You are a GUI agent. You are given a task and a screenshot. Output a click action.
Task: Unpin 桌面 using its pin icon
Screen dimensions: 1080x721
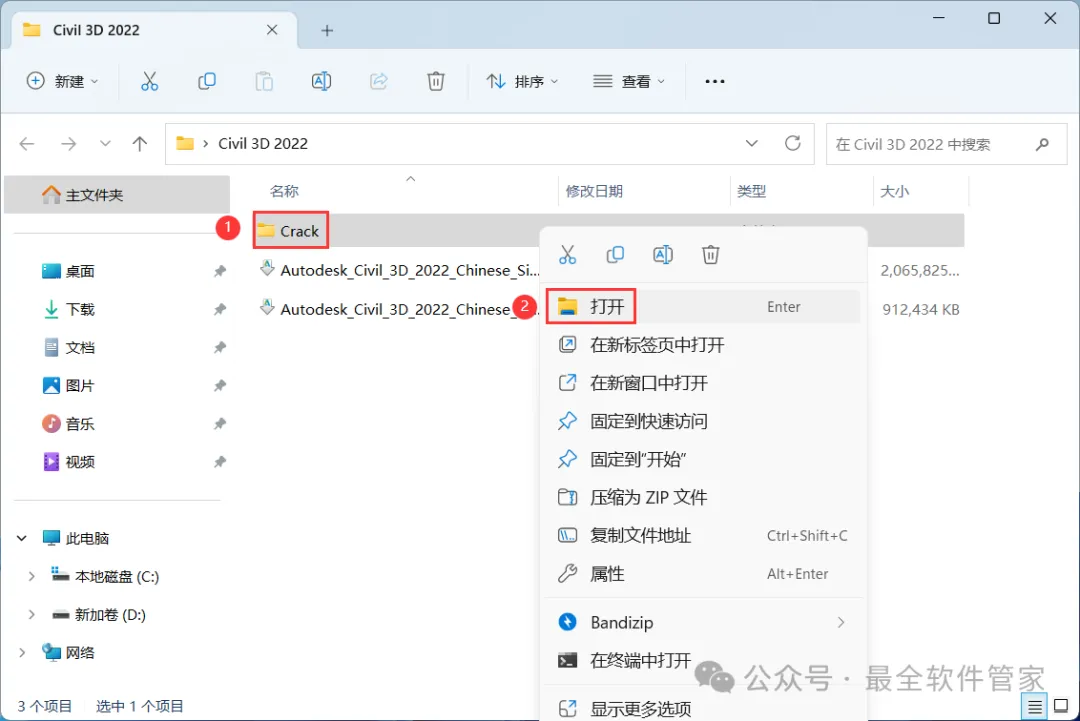pyautogui.click(x=220, y=271)
